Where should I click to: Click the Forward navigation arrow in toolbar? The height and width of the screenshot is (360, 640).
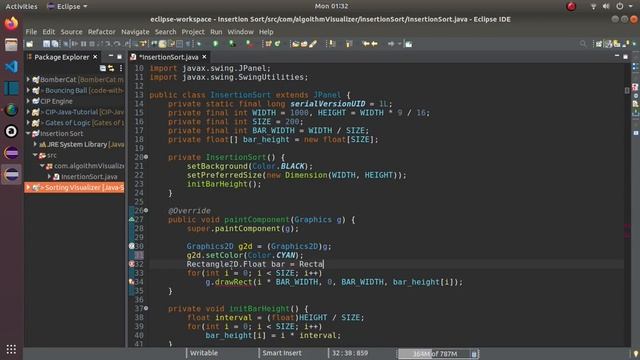click(x=391, y=44)
